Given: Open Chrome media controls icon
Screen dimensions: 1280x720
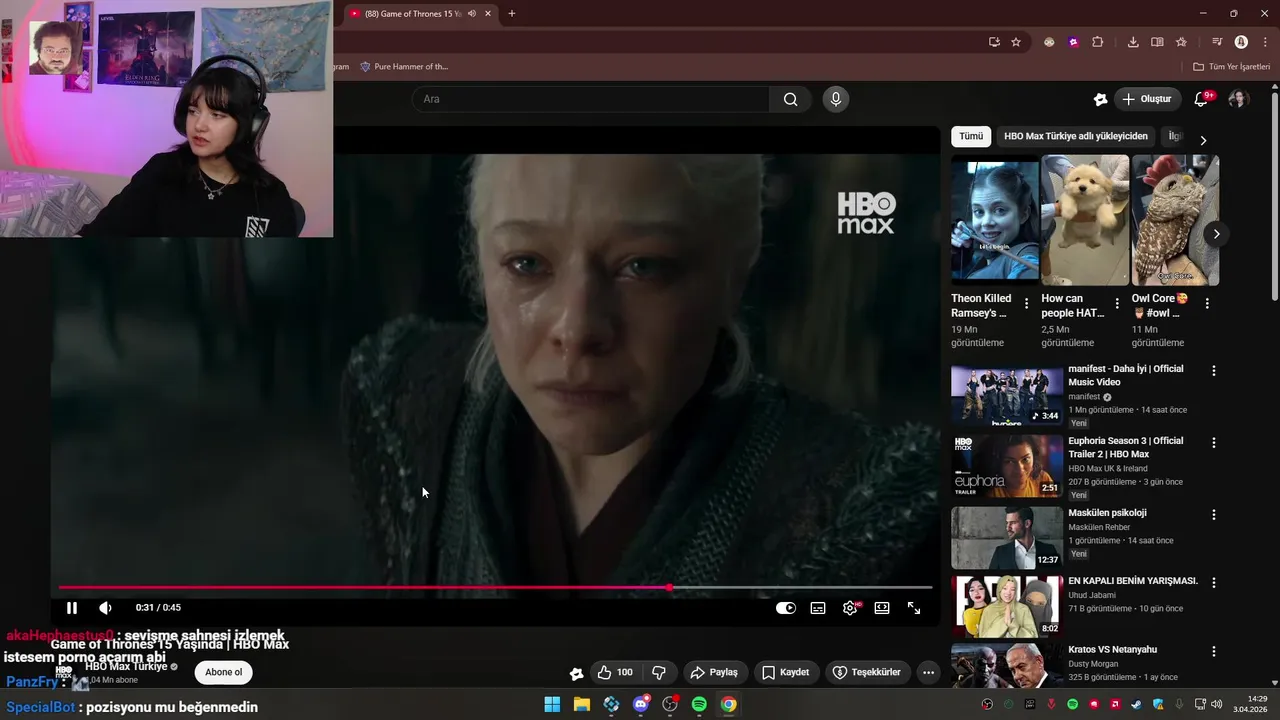Looking at the screenshot, I should click(x=1217, y=42).
